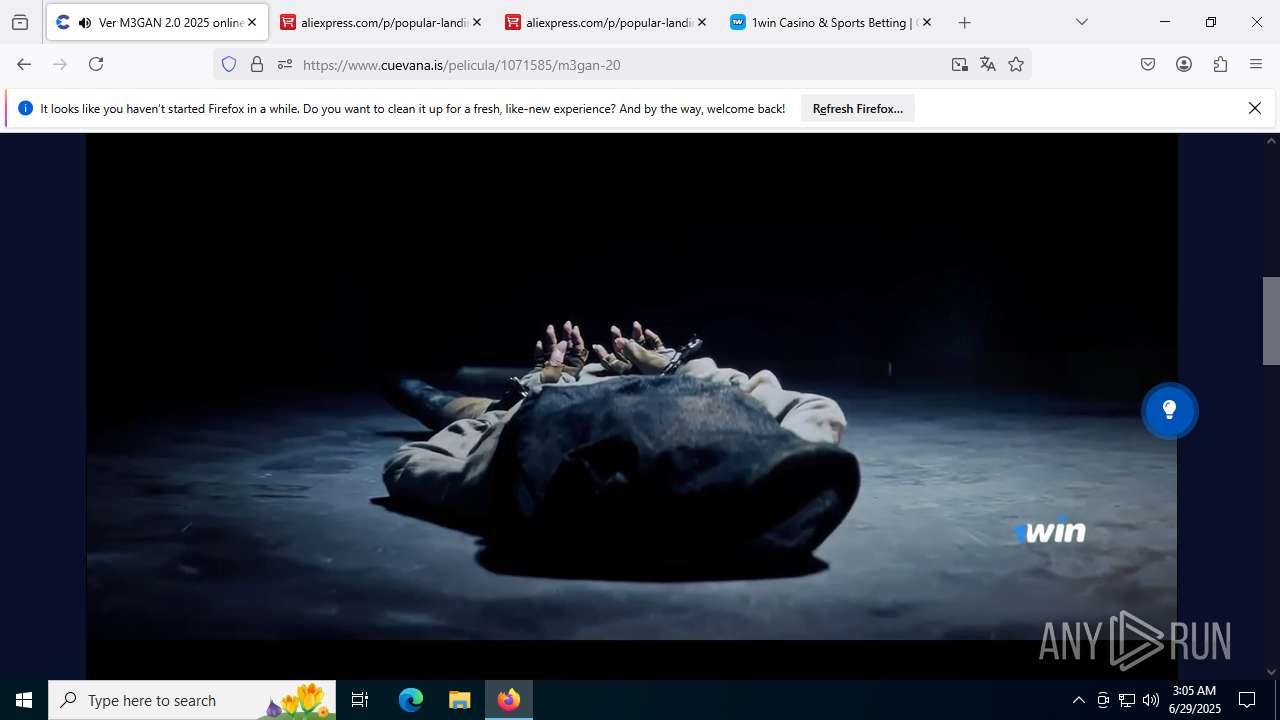Open the site permissions icon in the address bar
The height and width of the screenshot is (720, 1280).
click(x=285, y=64)
